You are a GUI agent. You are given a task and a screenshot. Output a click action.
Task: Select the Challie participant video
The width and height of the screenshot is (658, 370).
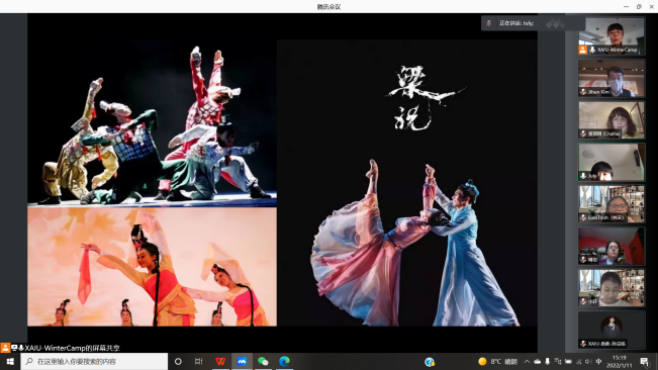coord(611,120)
